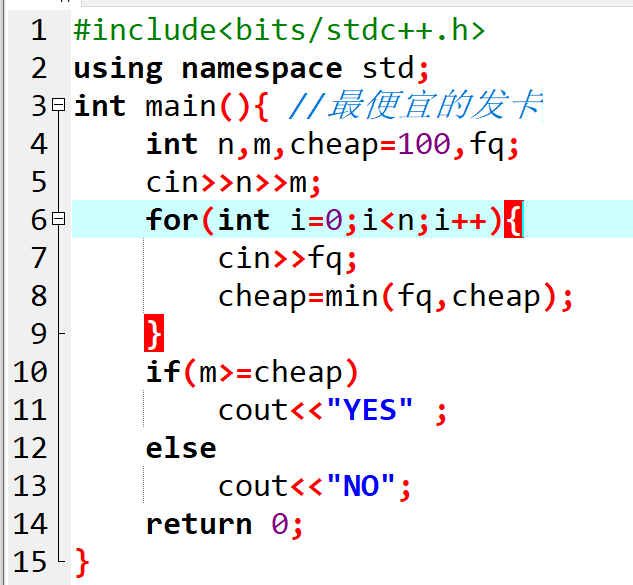633x585 pixels.
Task: Click the 'namespace' keyword on line 2
Action: point(262,69)
